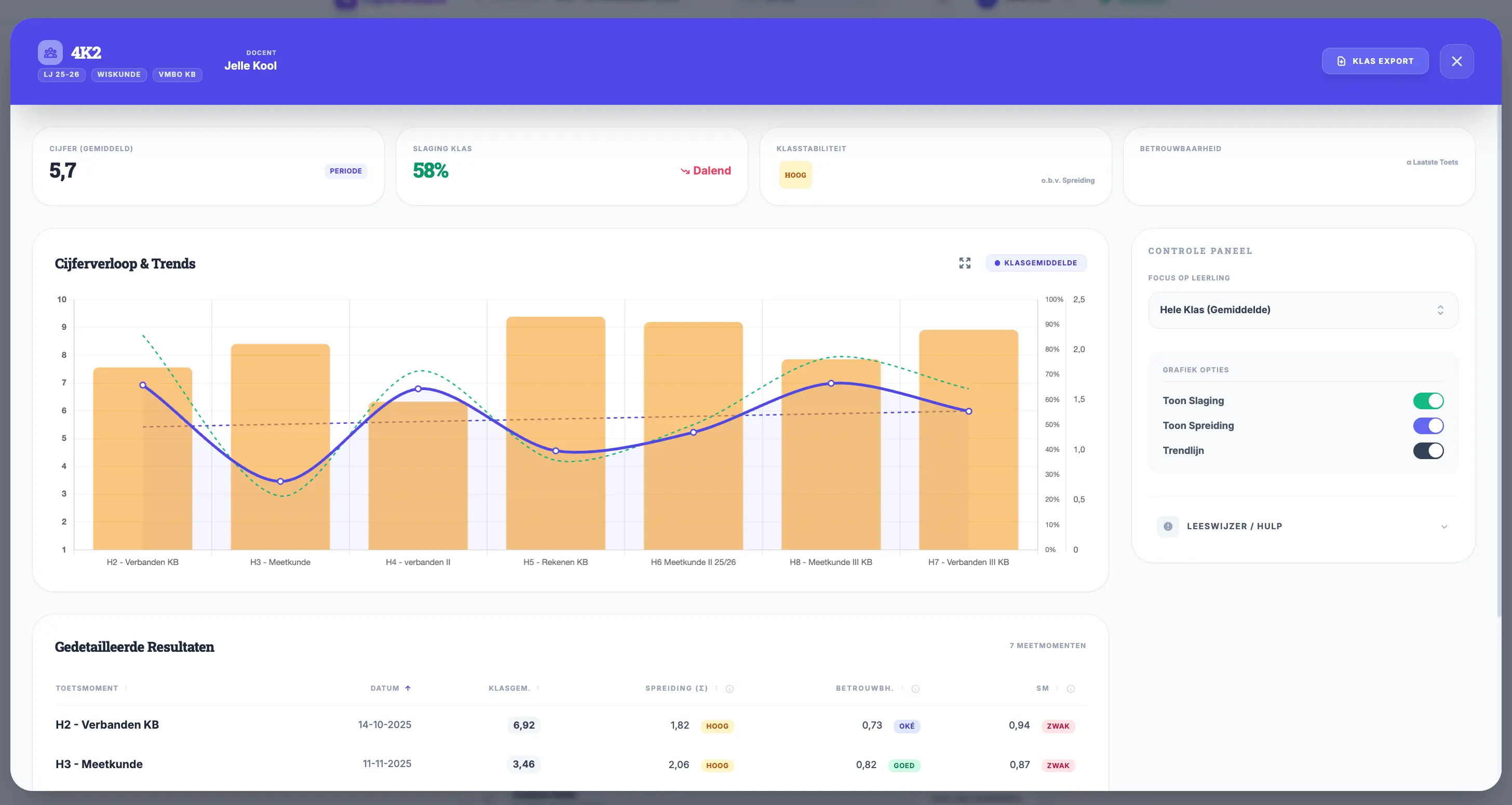
Task: Click the info icon beside Leeswijzer / Hulp
Action: (x=1168, y=526)
